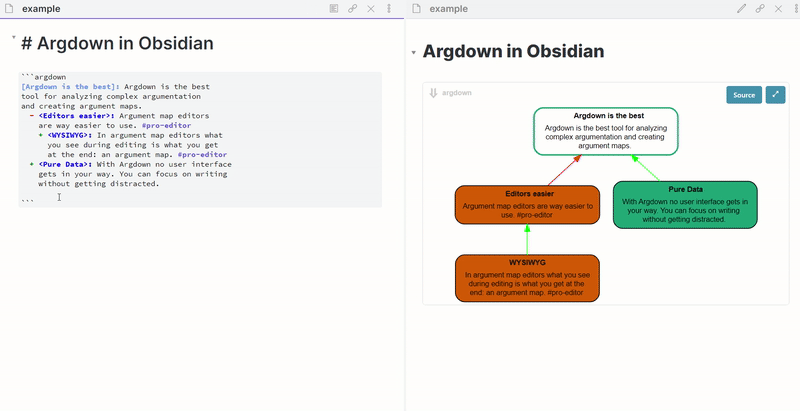
Task: Click the WYSIWYG map node
Action: click(x=527, y=278)
